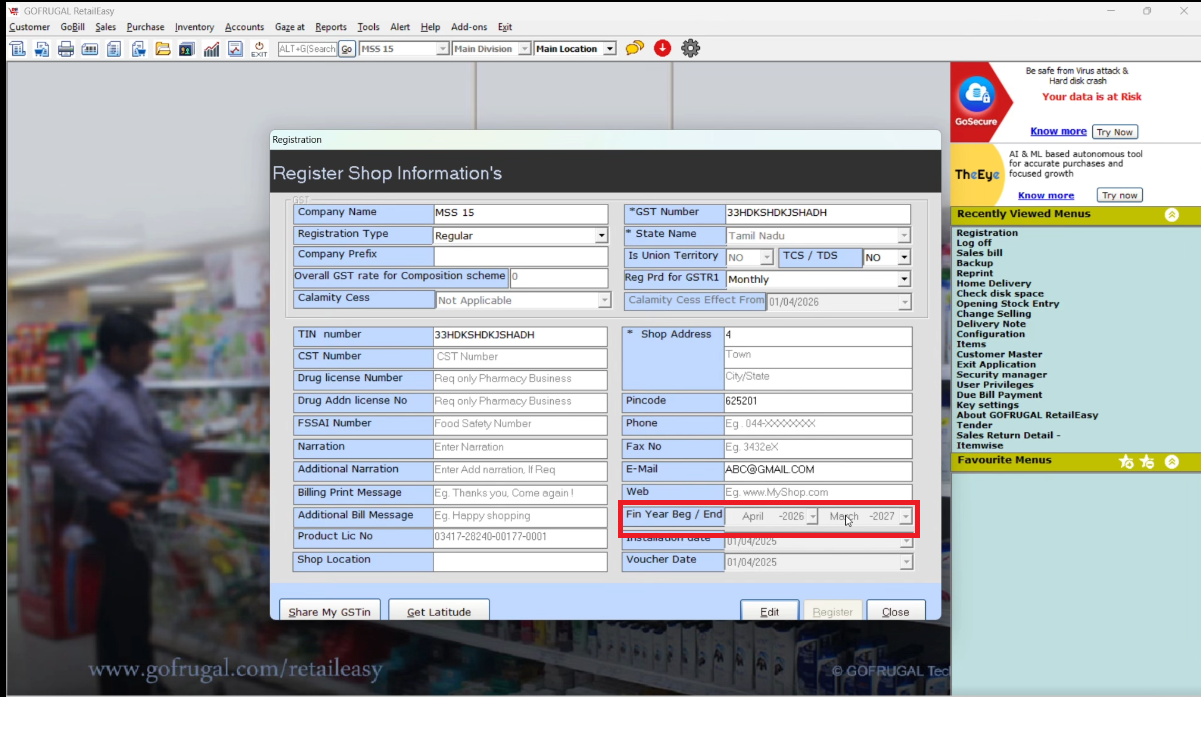This screenshot has width=1201, height=755.
Task: Open TheEye Know more link
Action: pyautogui.click(x=1046, y=196)
